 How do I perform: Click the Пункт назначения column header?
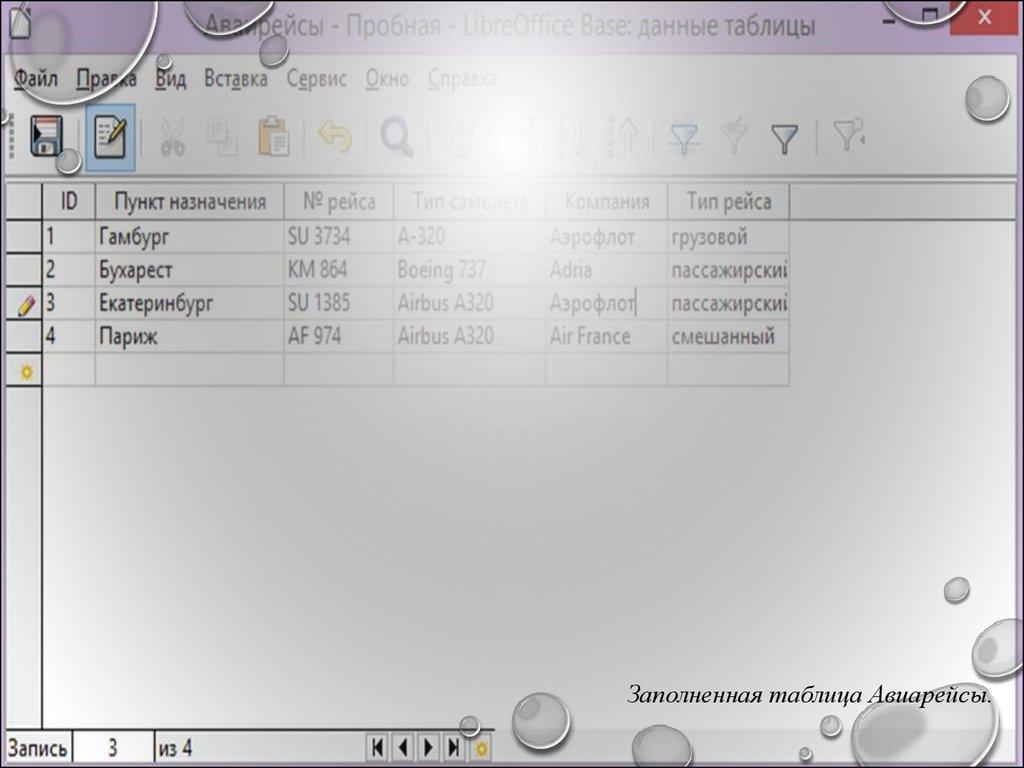coord(189,202)
